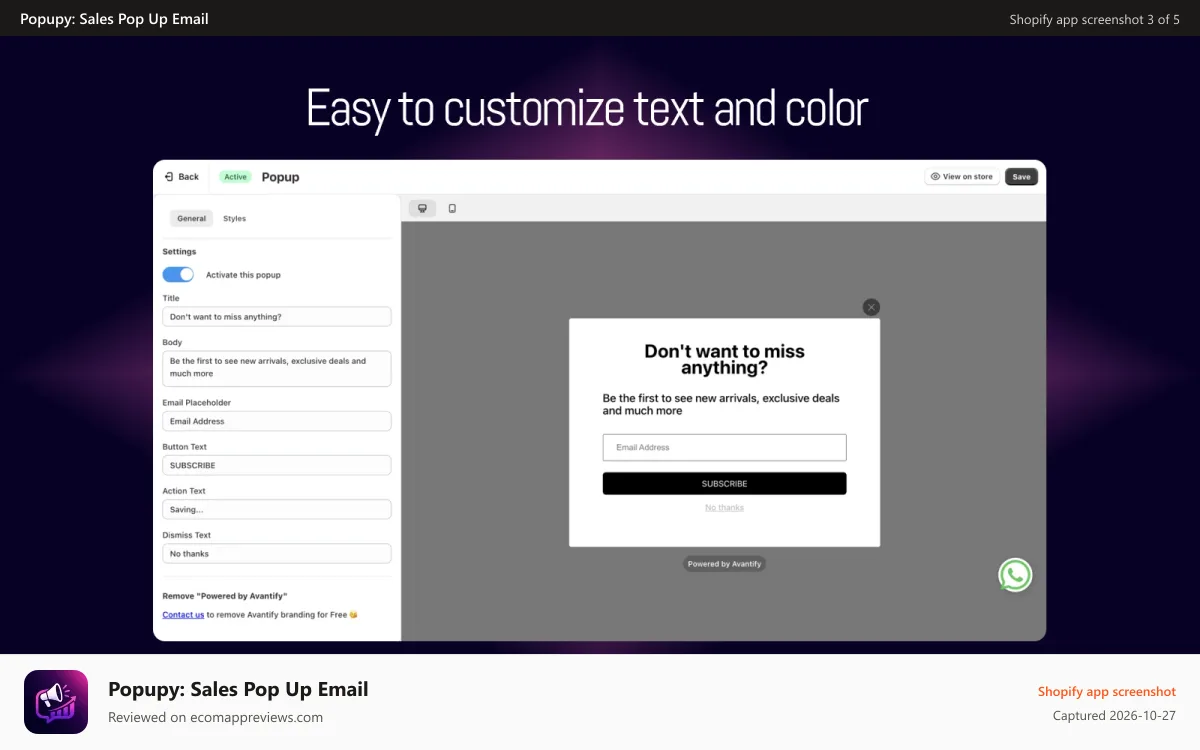
Task: Click the No thanks link in preview
Action: [x=724, y=508]
